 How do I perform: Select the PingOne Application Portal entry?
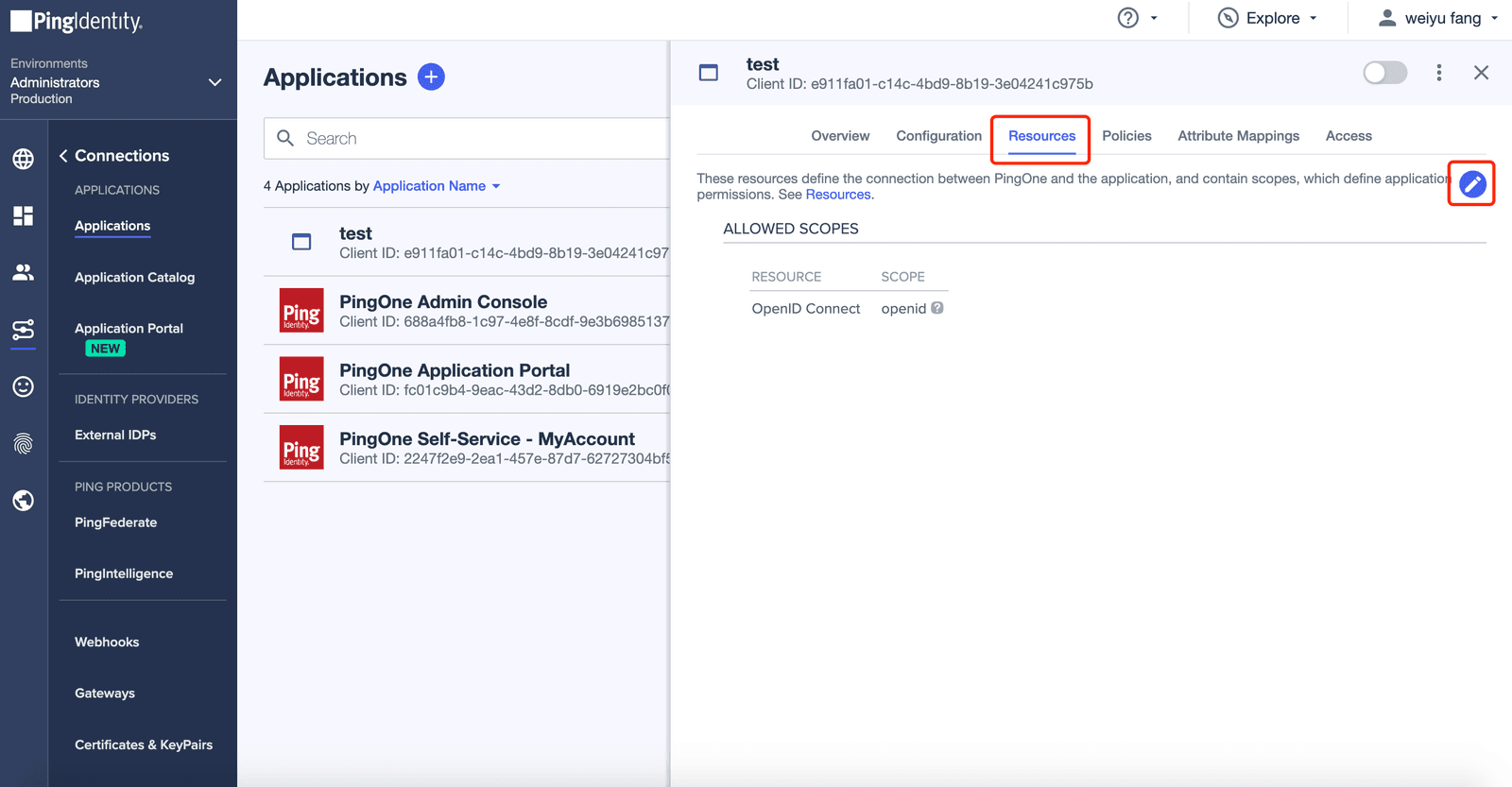[455, 370]
